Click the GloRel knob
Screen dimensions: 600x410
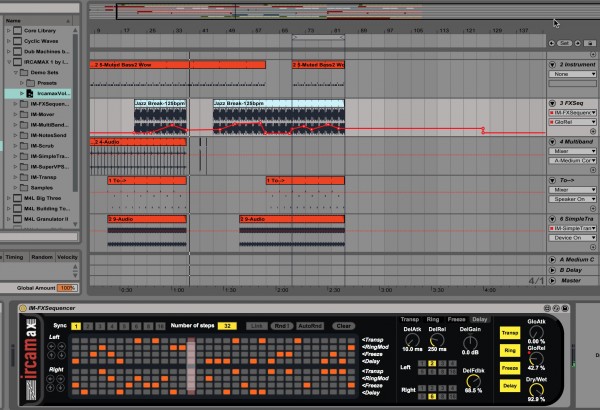(536, 359)
